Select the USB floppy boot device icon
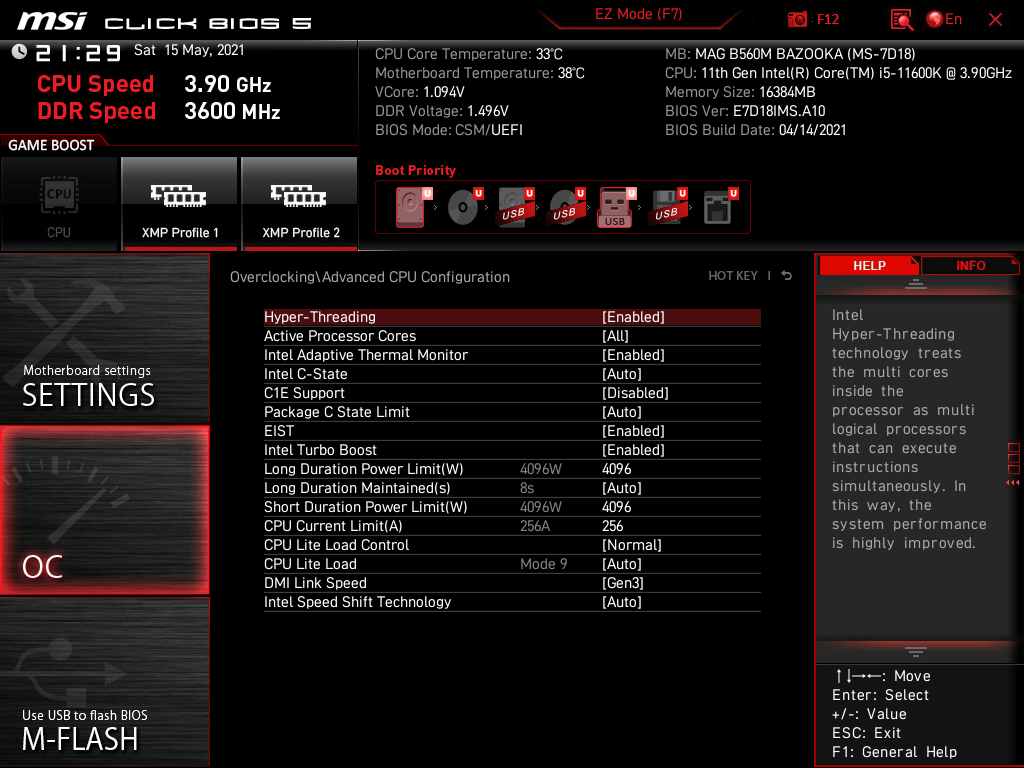The width and height of the screenshot is (1024, 768). click(668, 207)
